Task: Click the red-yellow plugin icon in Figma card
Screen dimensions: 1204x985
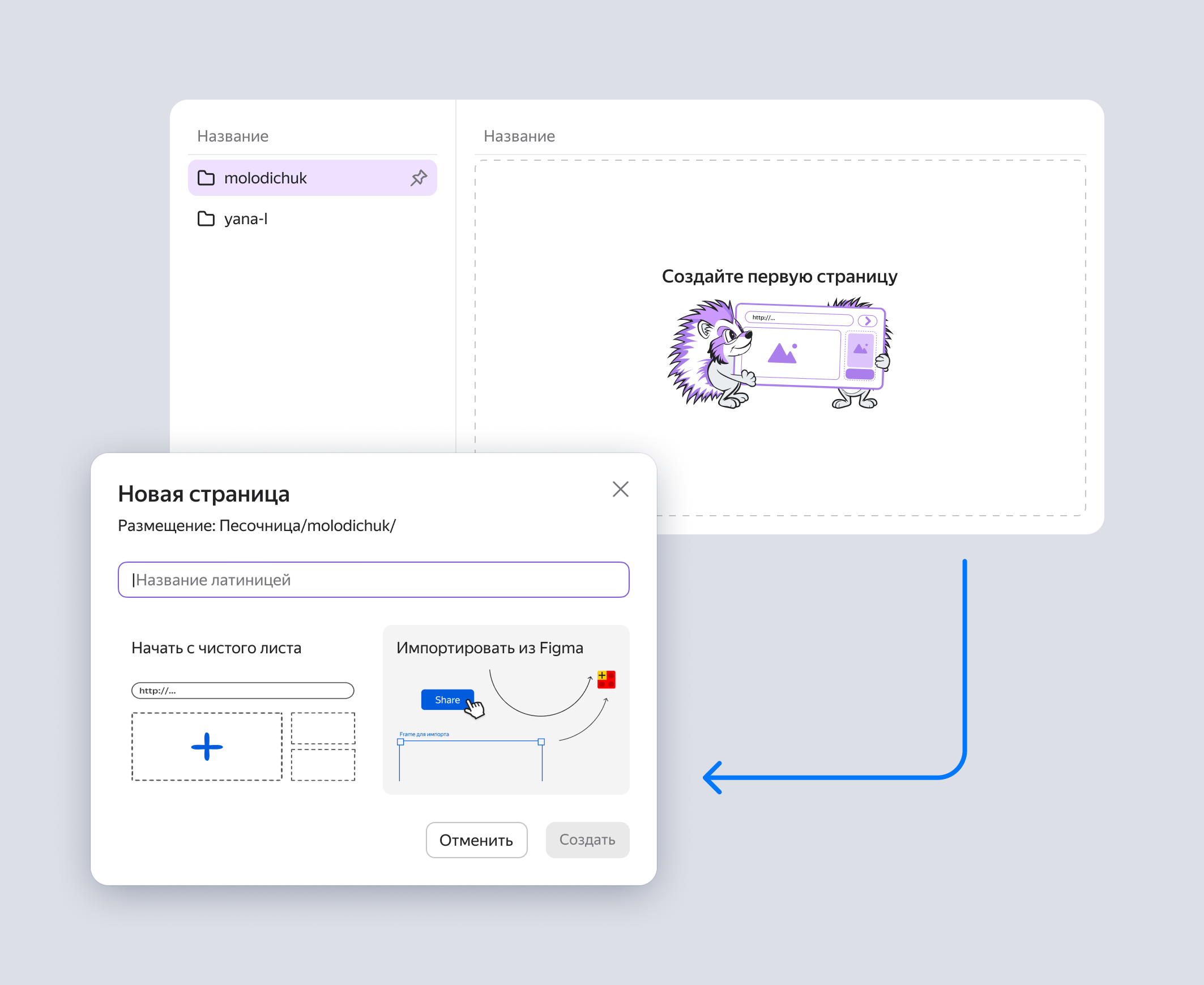Action: 607,679
